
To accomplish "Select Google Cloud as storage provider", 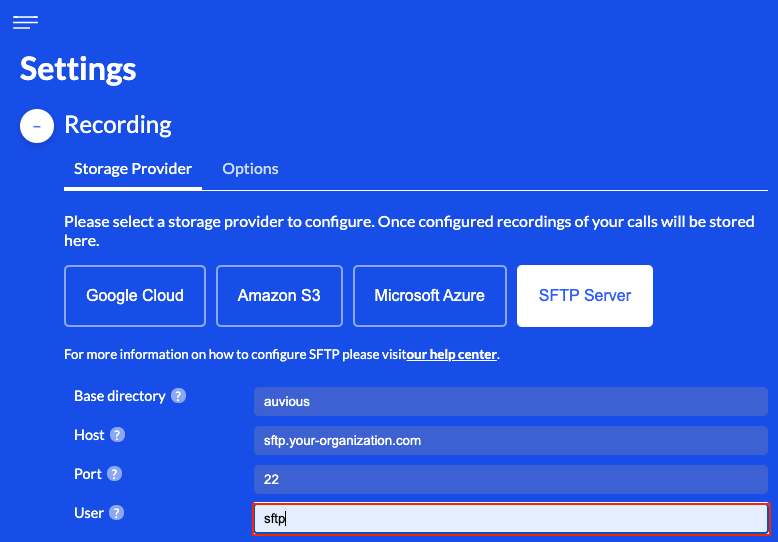I will click(x=135, y=296).
